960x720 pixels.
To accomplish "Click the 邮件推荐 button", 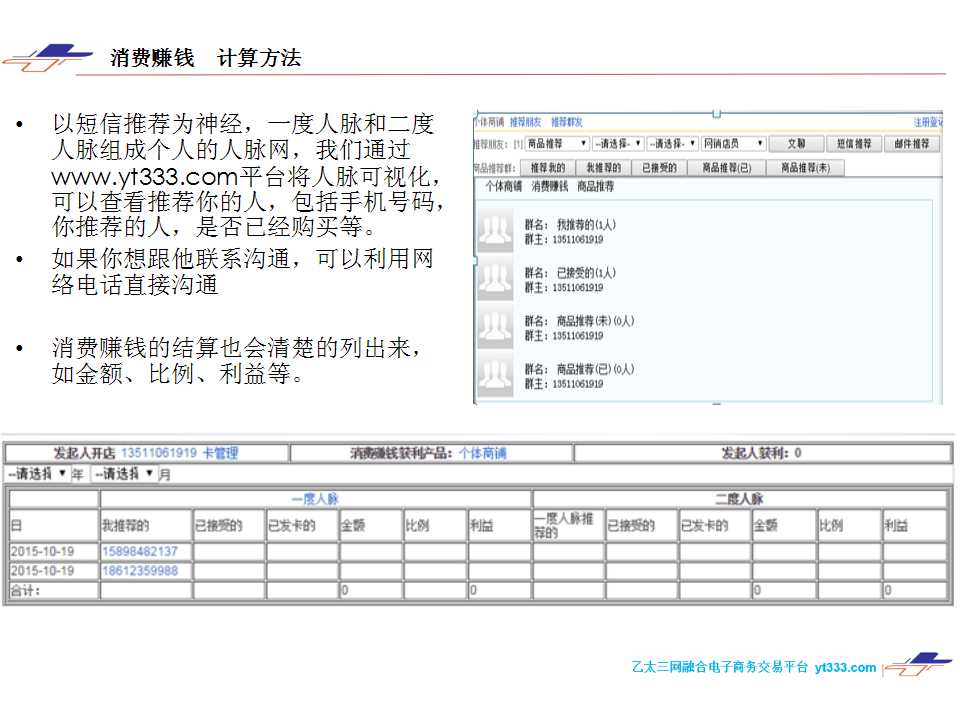I will 912,144.
